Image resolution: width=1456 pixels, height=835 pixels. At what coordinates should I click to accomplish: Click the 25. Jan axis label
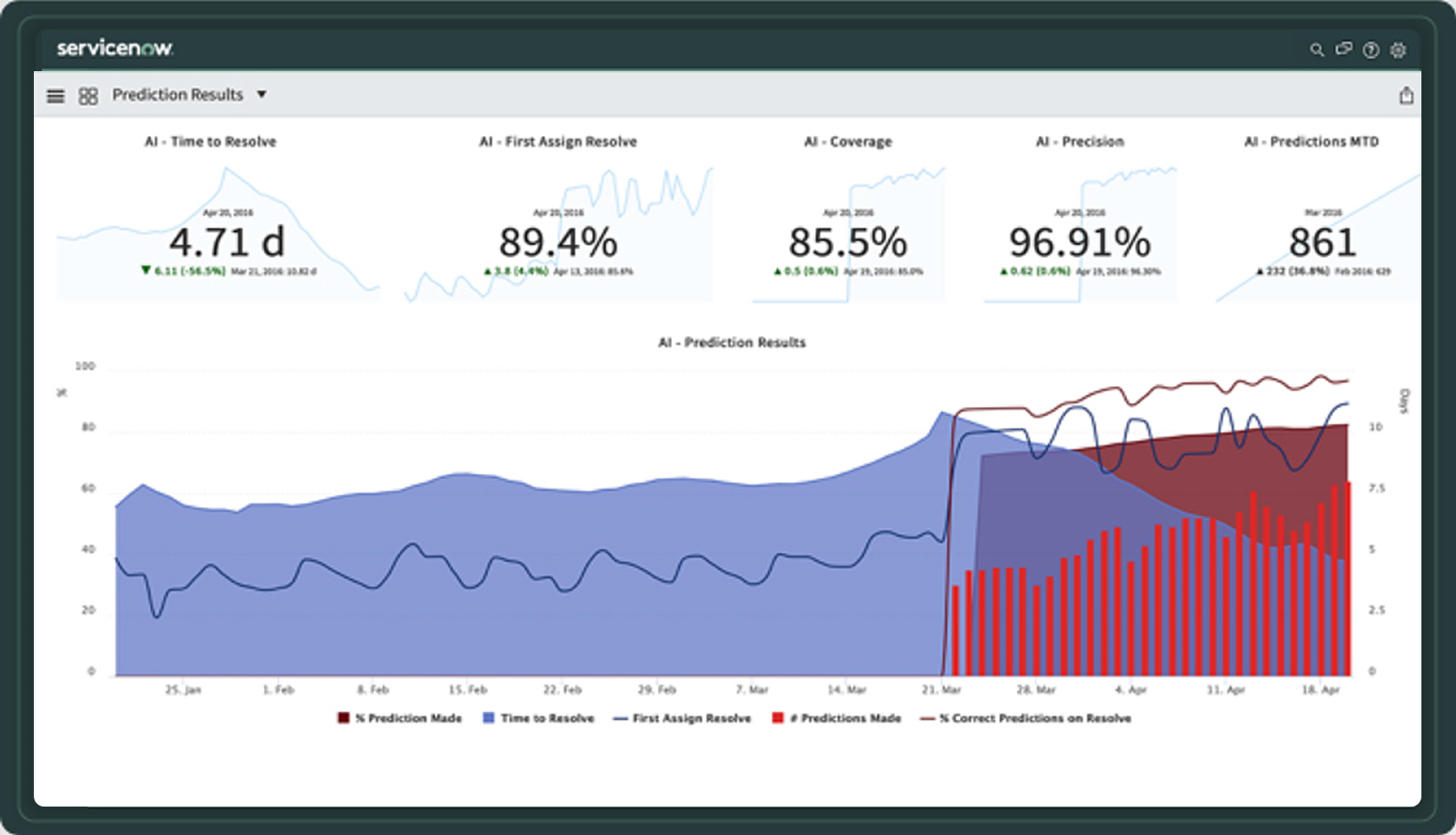(x=183, y=690)
